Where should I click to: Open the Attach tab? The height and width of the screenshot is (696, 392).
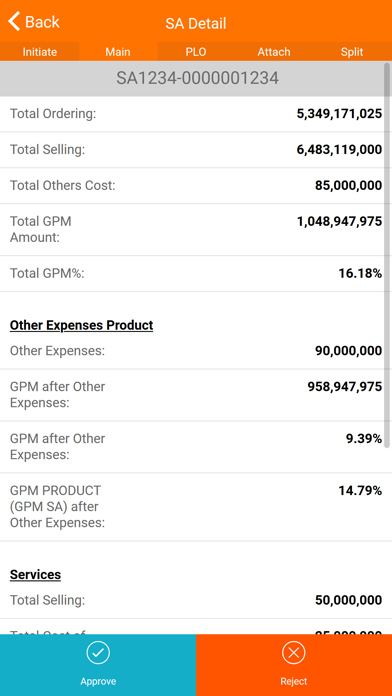coord(274,51)
